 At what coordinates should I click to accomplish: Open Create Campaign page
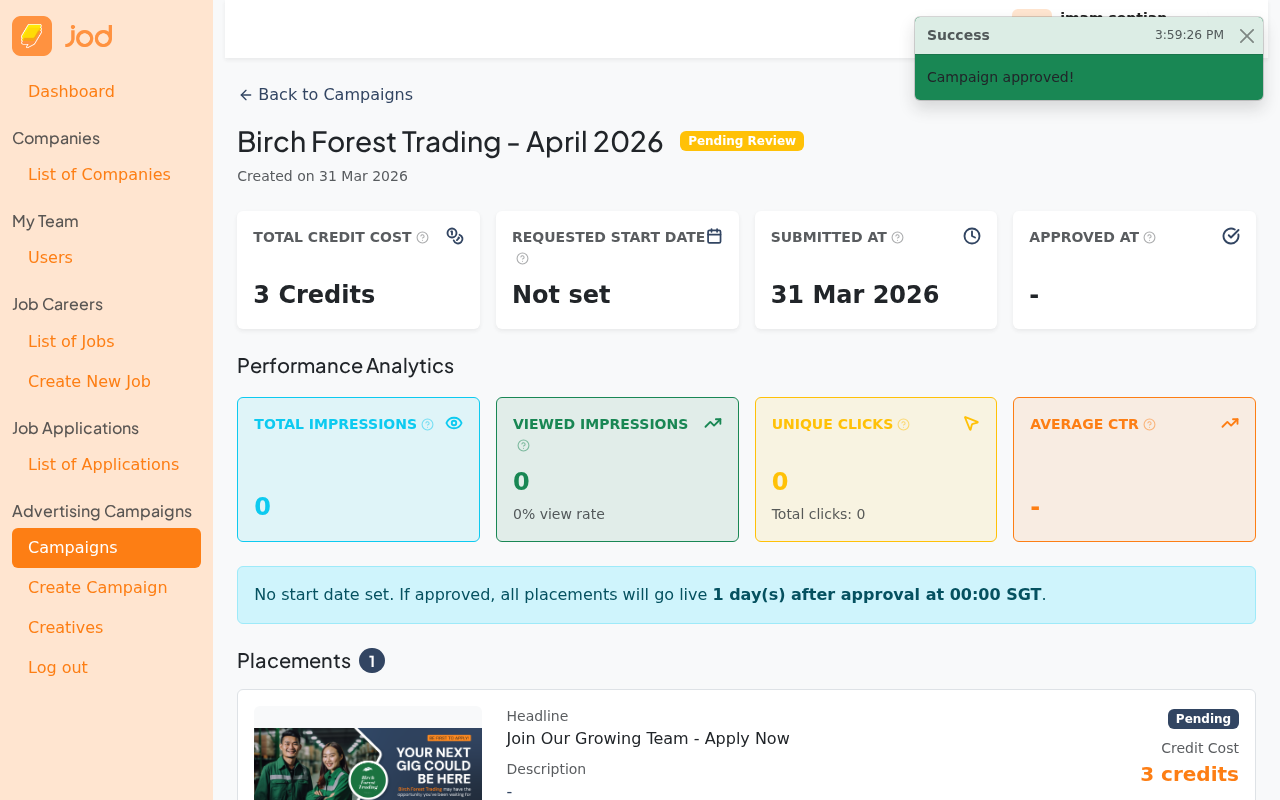pyautogui.click(x=97, y=587)
